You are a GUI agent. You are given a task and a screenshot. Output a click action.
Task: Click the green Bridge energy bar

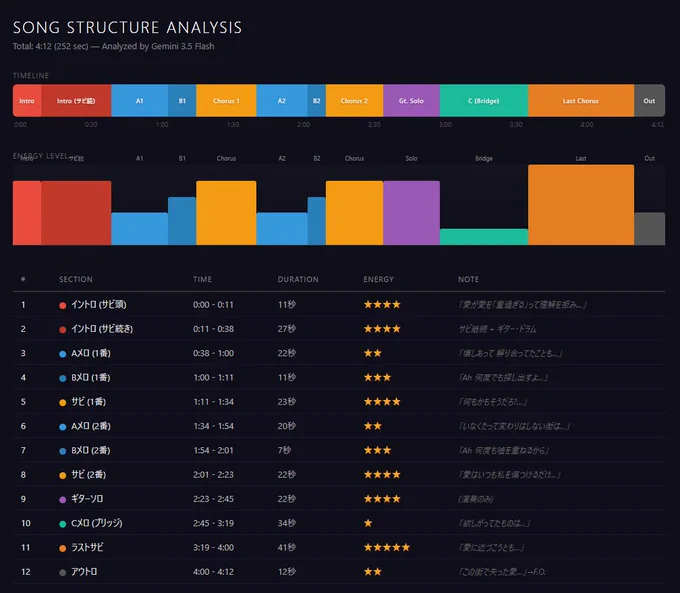[x=484, y=237]
